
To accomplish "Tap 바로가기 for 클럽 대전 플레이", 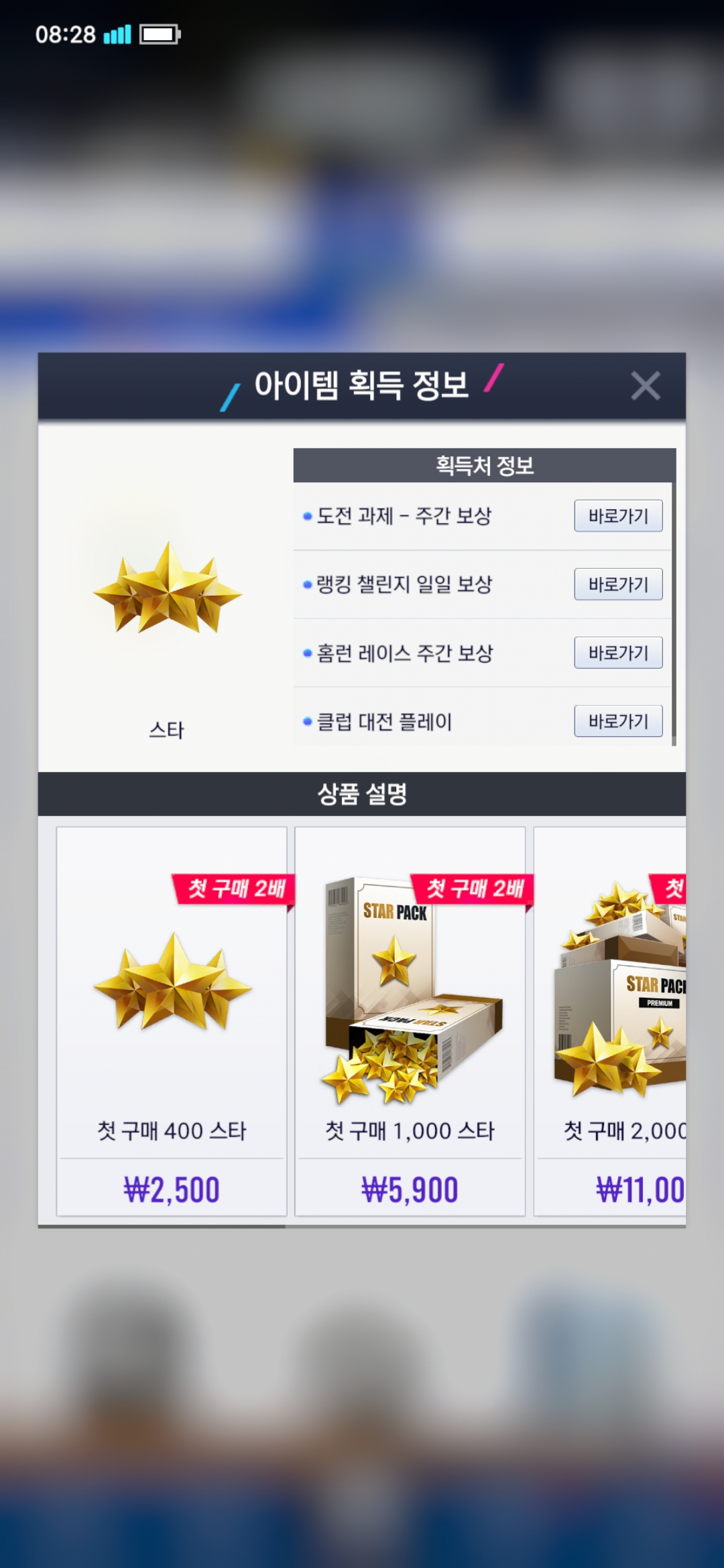I will [618, 721].
